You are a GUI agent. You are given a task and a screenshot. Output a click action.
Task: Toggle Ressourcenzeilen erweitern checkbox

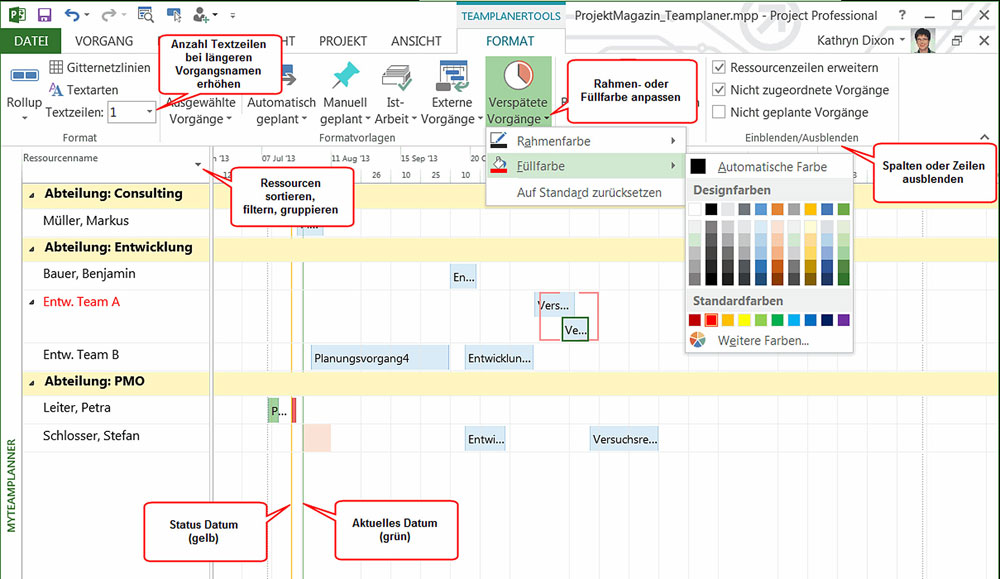point(719,67)
